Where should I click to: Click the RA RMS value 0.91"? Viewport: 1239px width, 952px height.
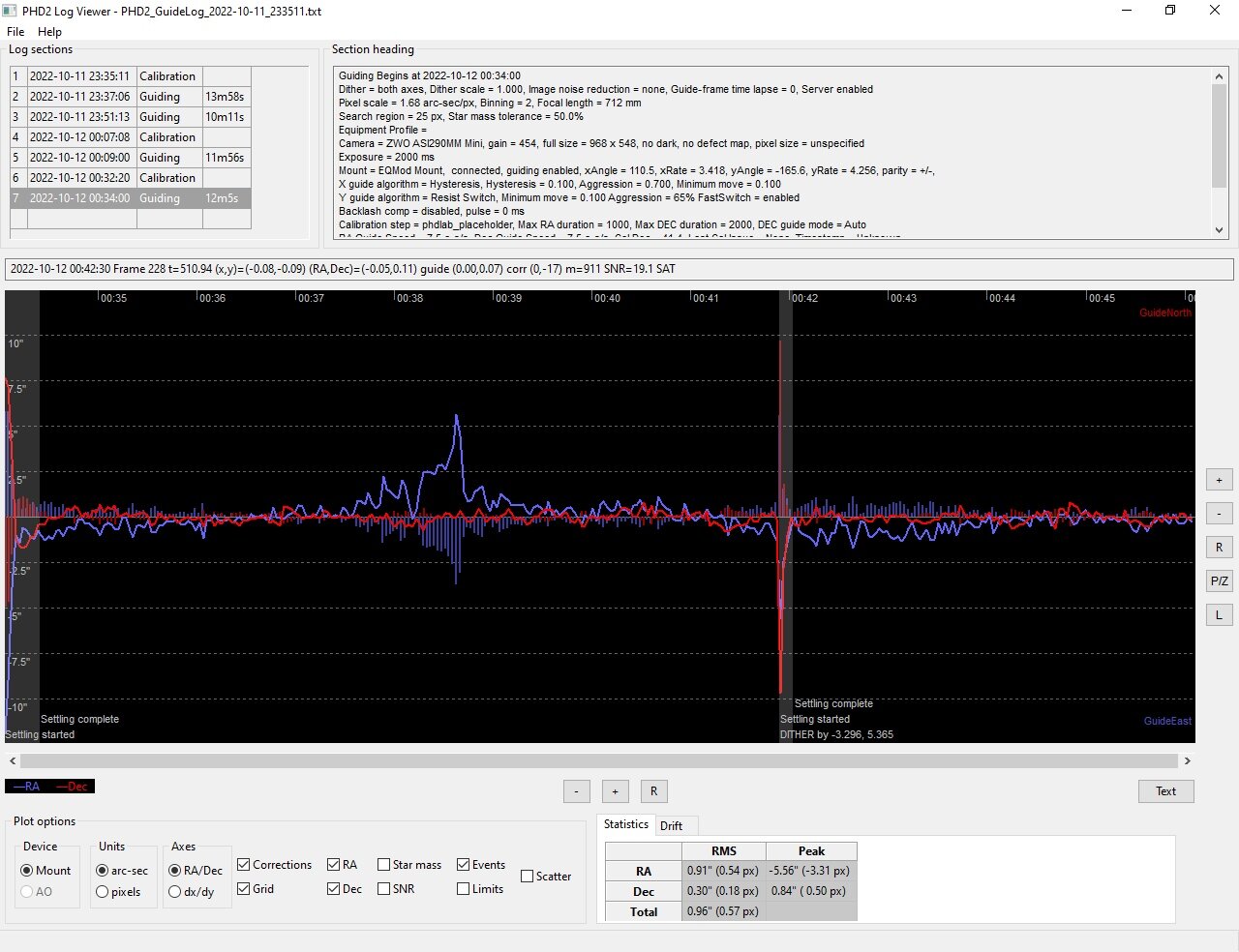tap(724, 871)
